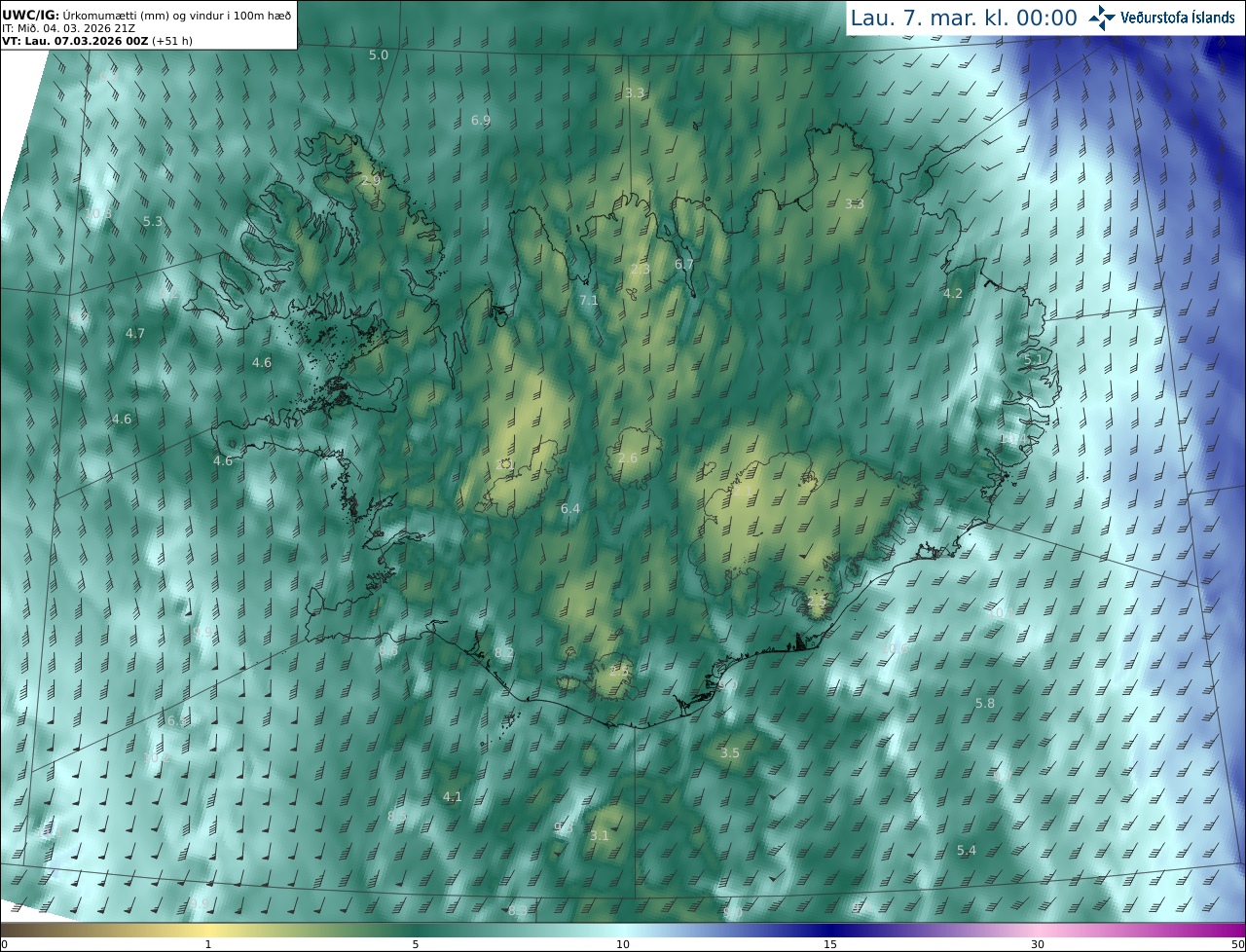Viewport: 1246px width, 952px height.
Task: Click the UWC/IG Úrkomumætti title line
Action: (146, 15)
